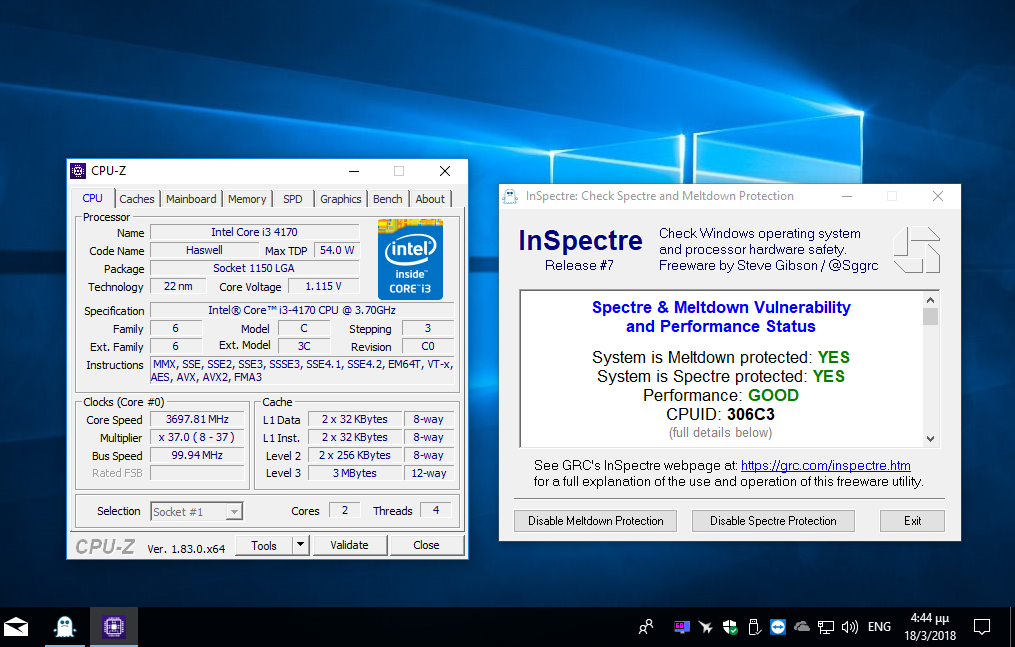
Task: Click the ENG language indicator in taskbar
Action: [879, 626]
